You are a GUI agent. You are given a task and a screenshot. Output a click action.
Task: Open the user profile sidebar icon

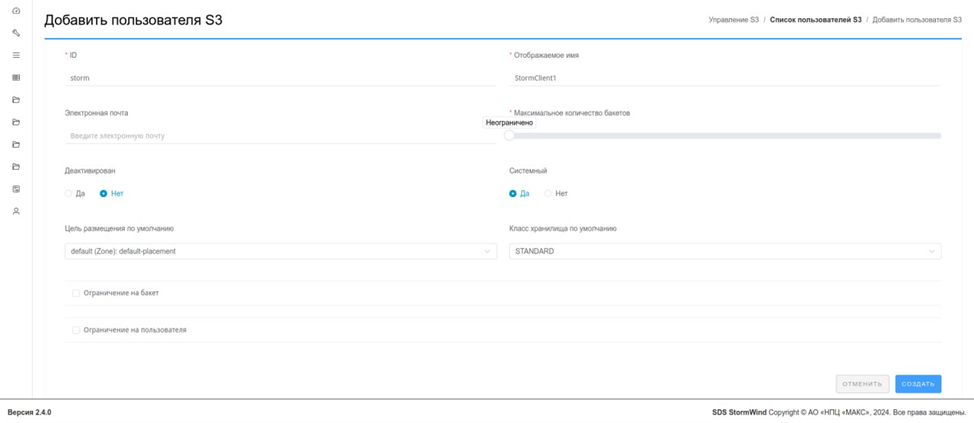pos(16,211)
